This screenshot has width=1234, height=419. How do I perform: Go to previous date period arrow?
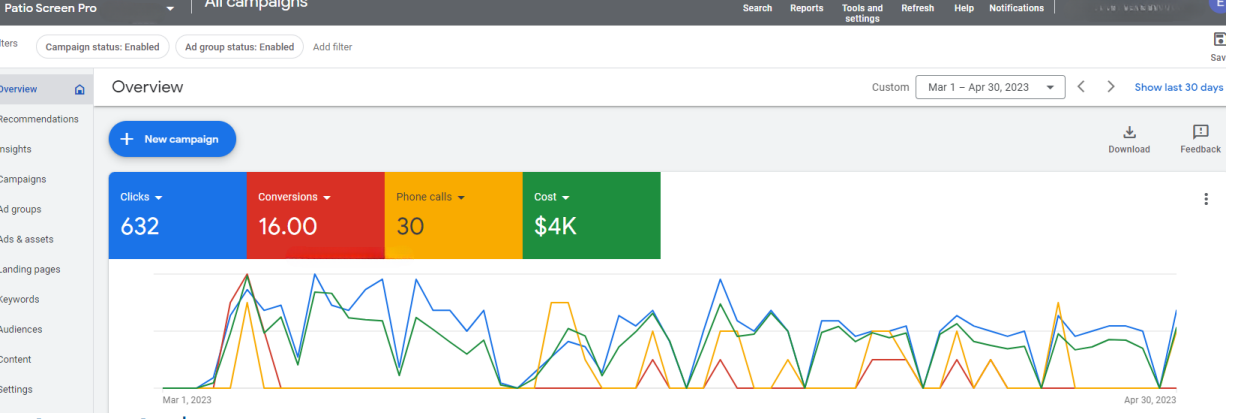1081,87
